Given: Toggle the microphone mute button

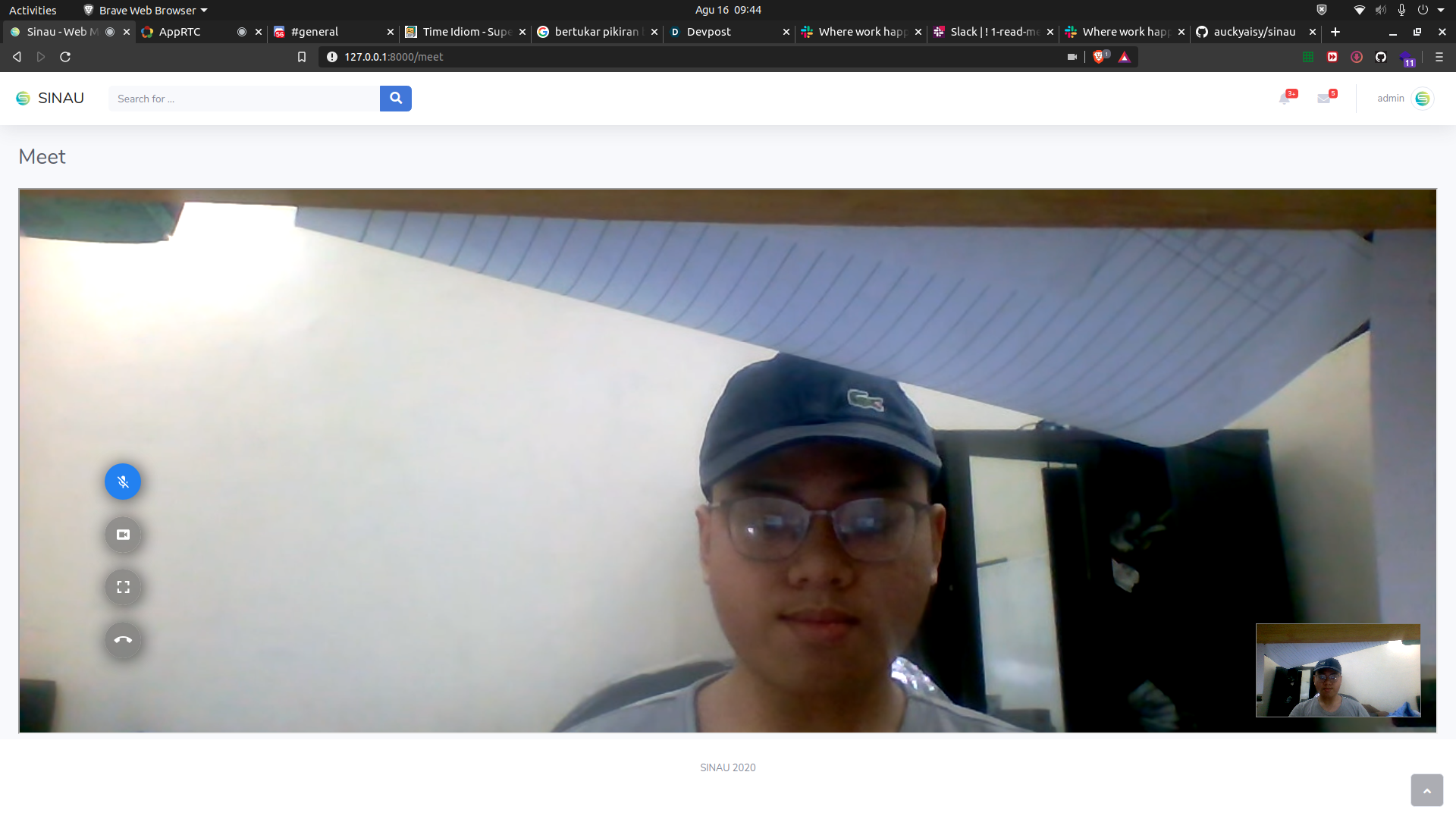Looking at the screenshot, I should (x=123, y=482).
